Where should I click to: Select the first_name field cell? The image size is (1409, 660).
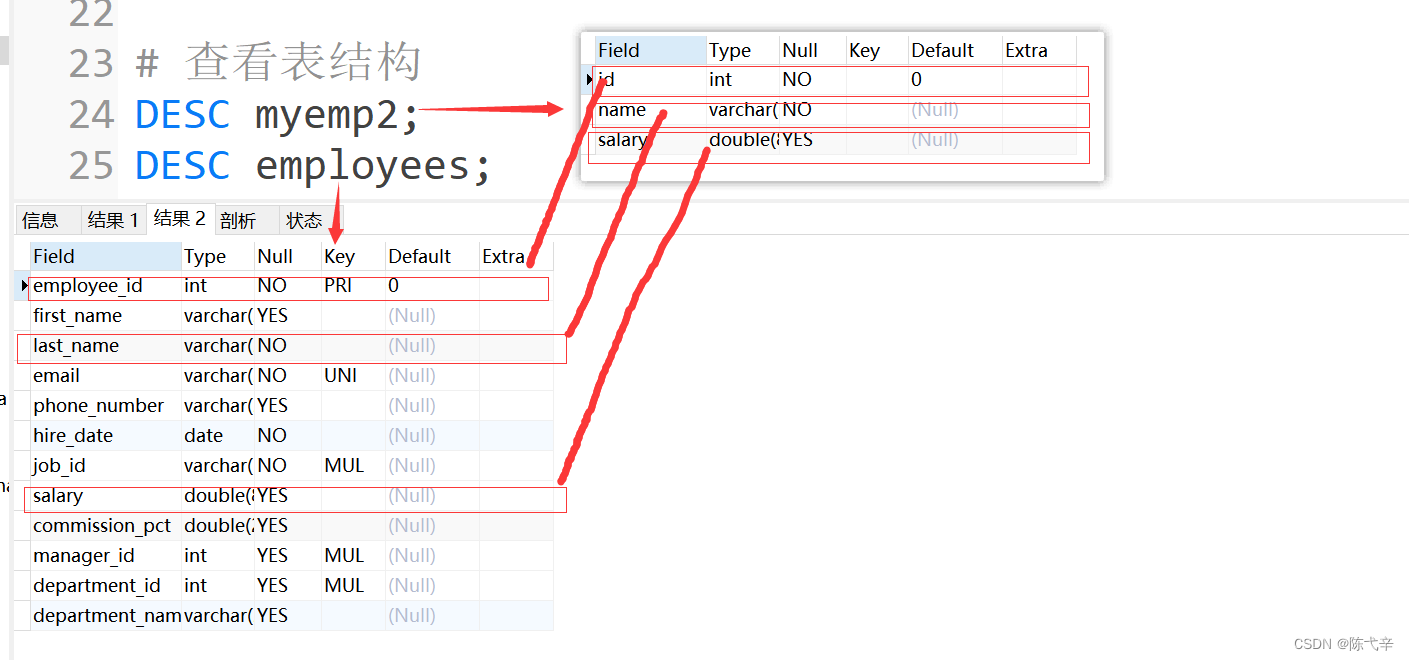106,316
